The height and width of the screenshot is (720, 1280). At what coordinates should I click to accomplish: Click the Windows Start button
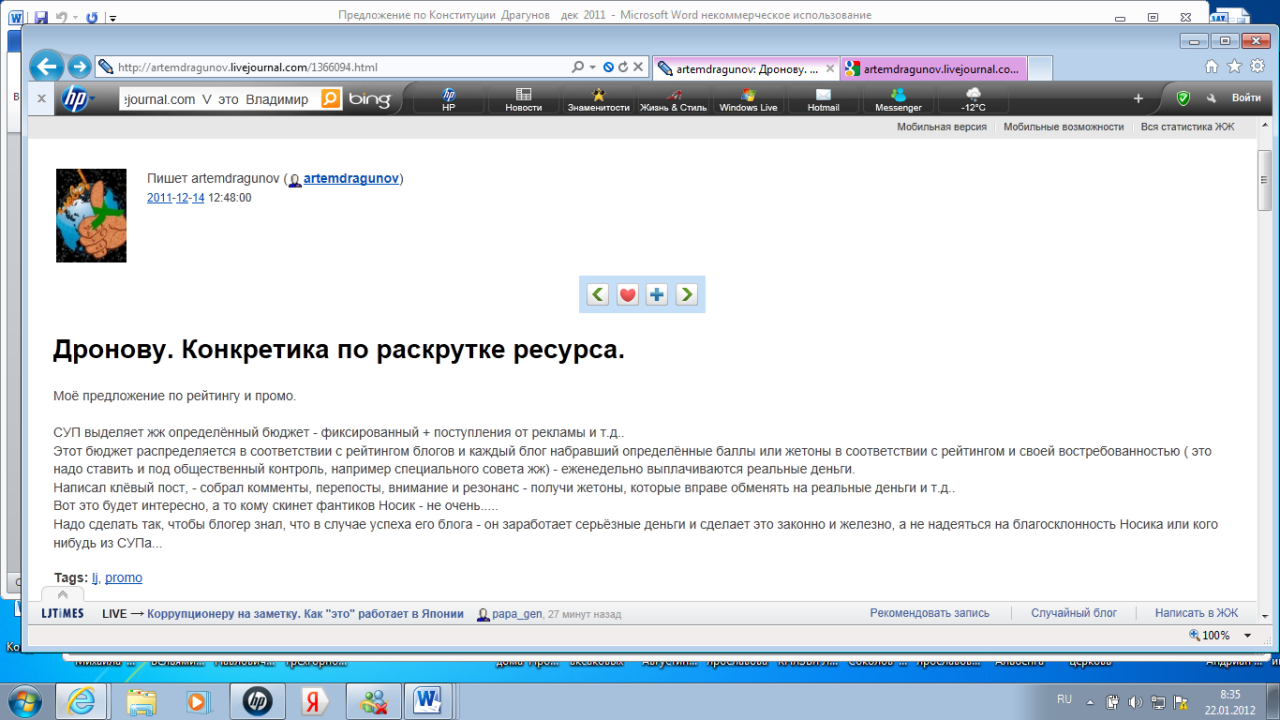point(24,701)
